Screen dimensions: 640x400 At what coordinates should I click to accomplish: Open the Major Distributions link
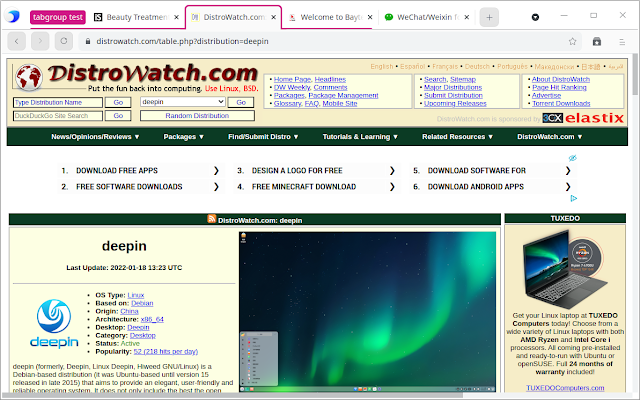coord(453,87)
